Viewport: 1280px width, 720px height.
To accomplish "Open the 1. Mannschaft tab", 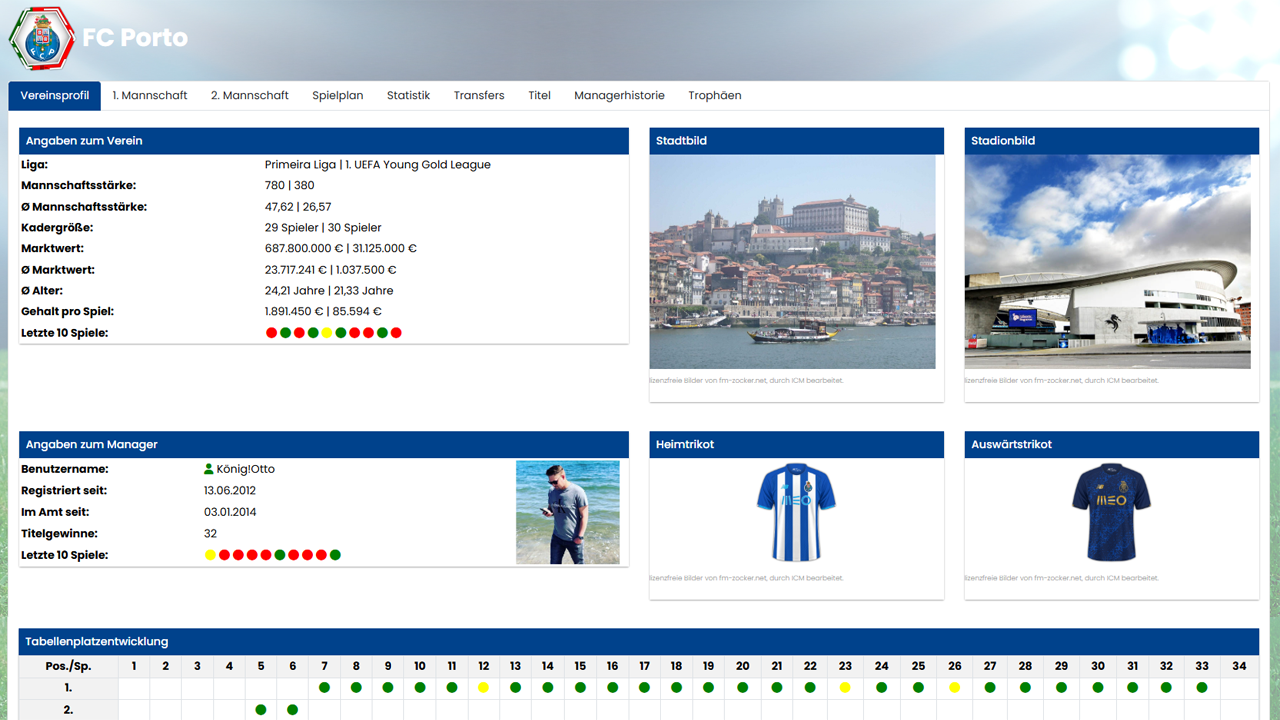I will (150, 96).
